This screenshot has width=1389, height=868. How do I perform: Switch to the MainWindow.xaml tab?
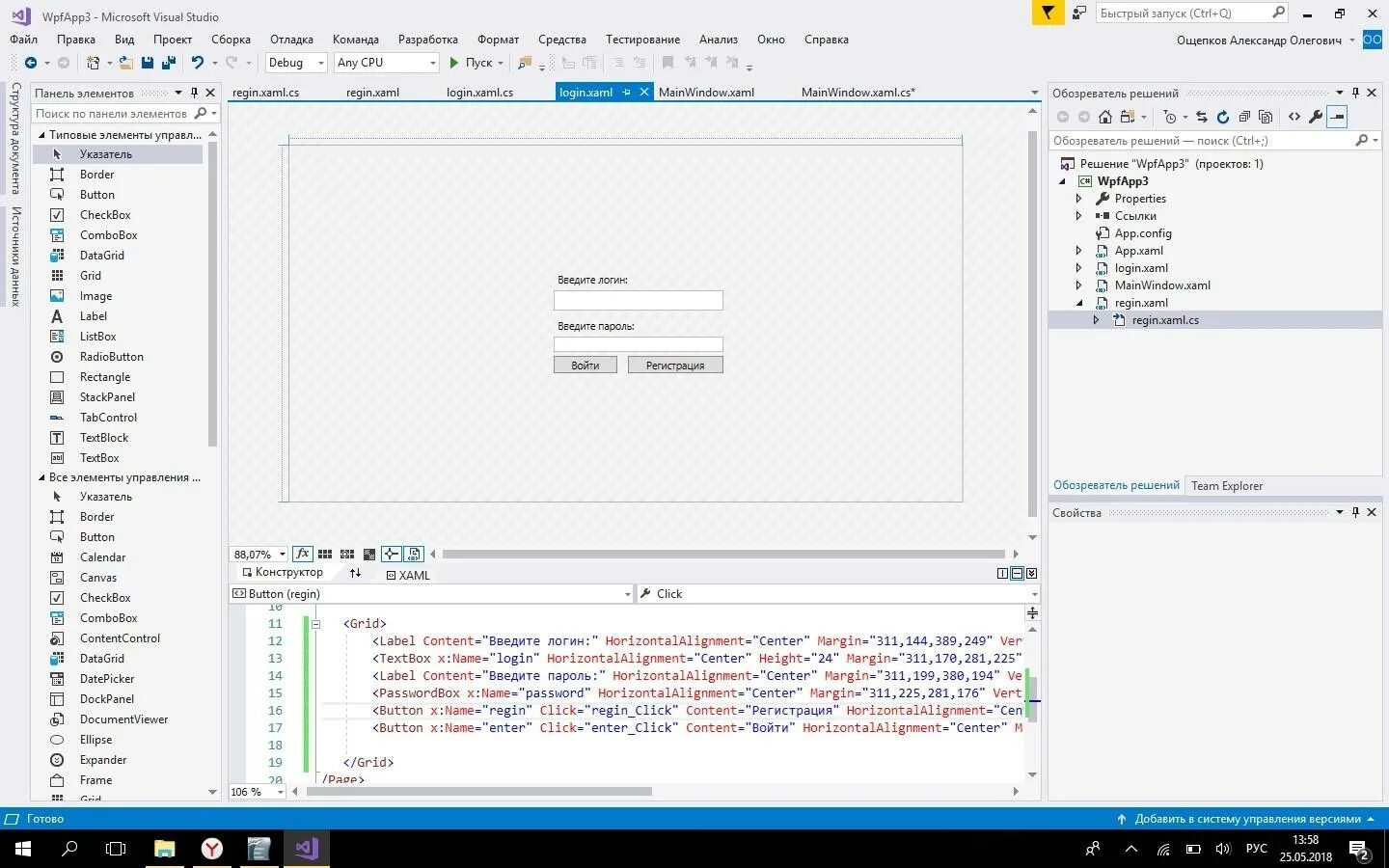706,93
